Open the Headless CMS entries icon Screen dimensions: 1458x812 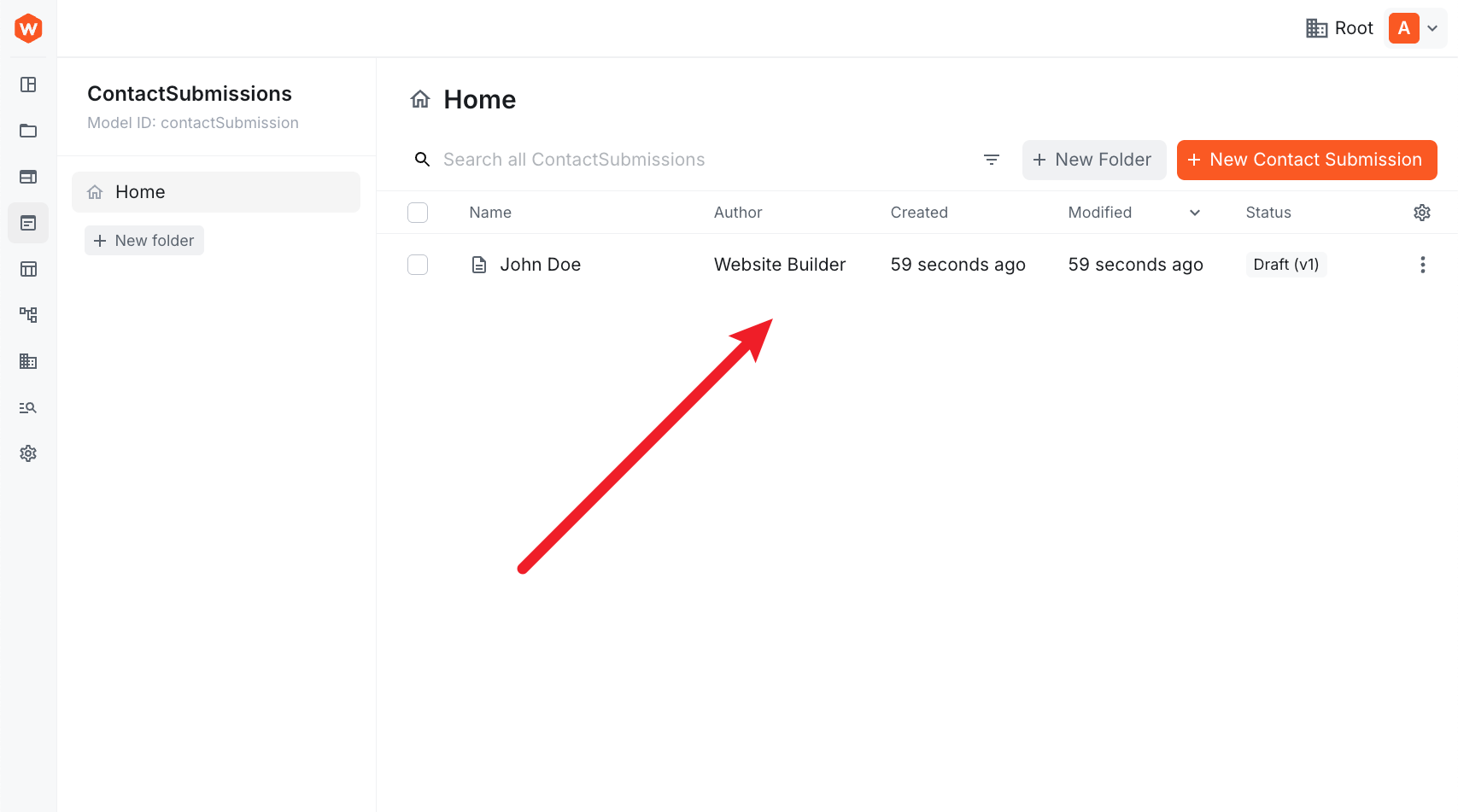click(x=28, y=223)
